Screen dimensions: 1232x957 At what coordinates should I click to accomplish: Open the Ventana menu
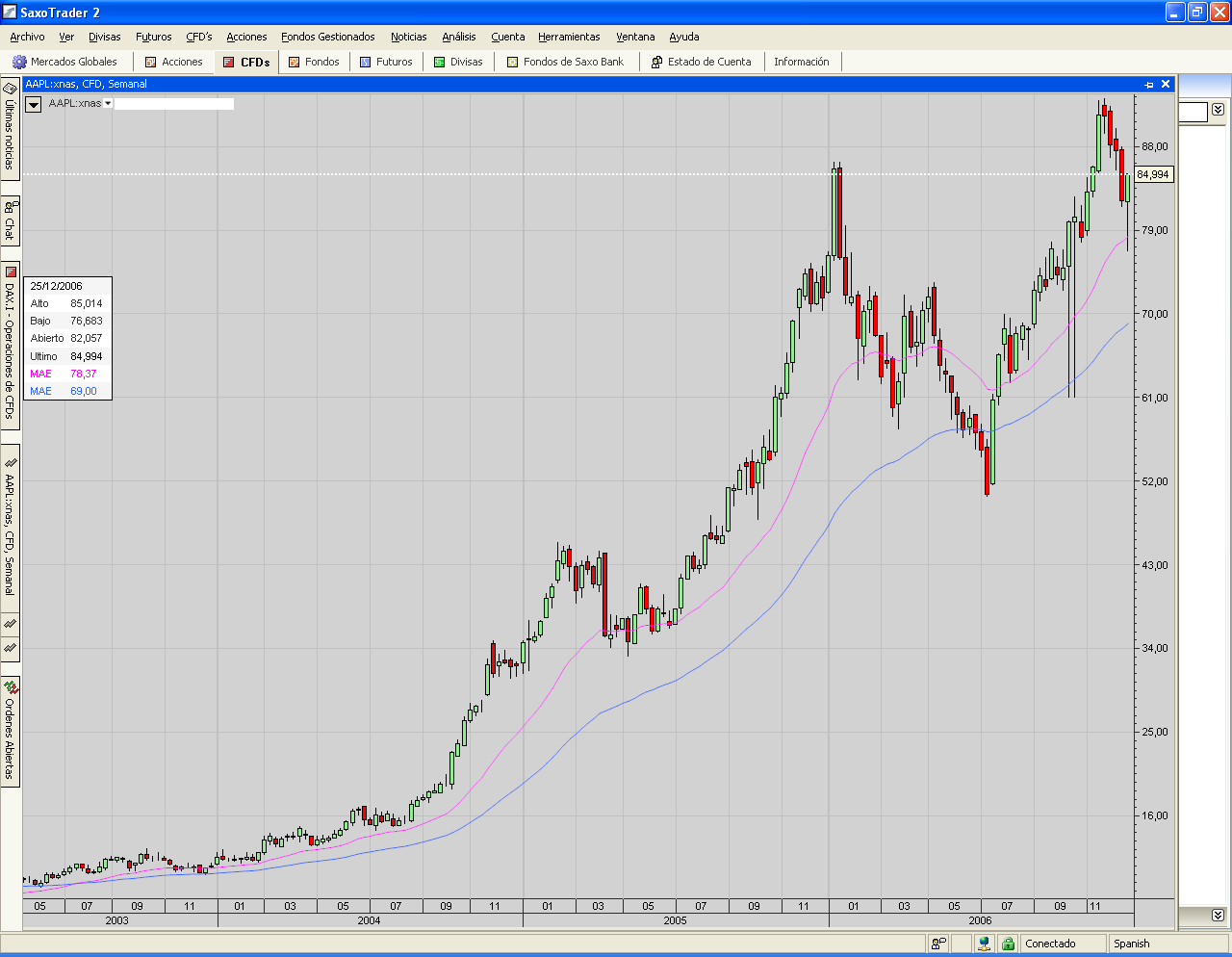click(635, 37)
